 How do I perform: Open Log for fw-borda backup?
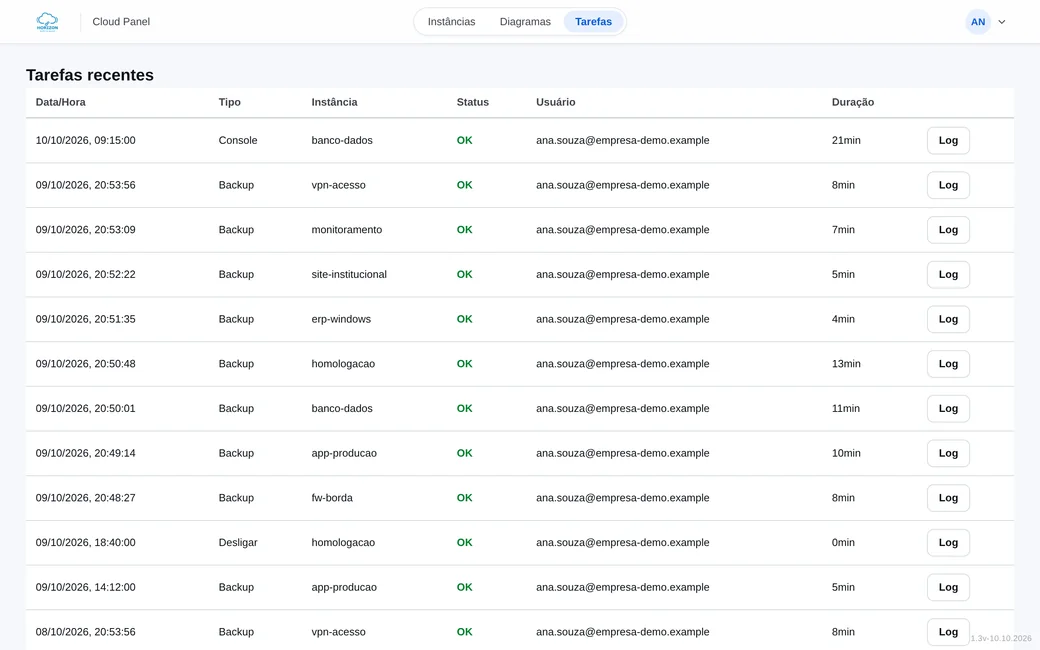tap(948, 498)
